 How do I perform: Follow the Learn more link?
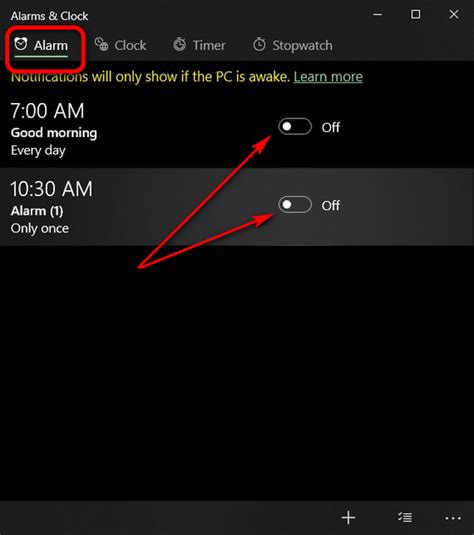tap(328, 77)
